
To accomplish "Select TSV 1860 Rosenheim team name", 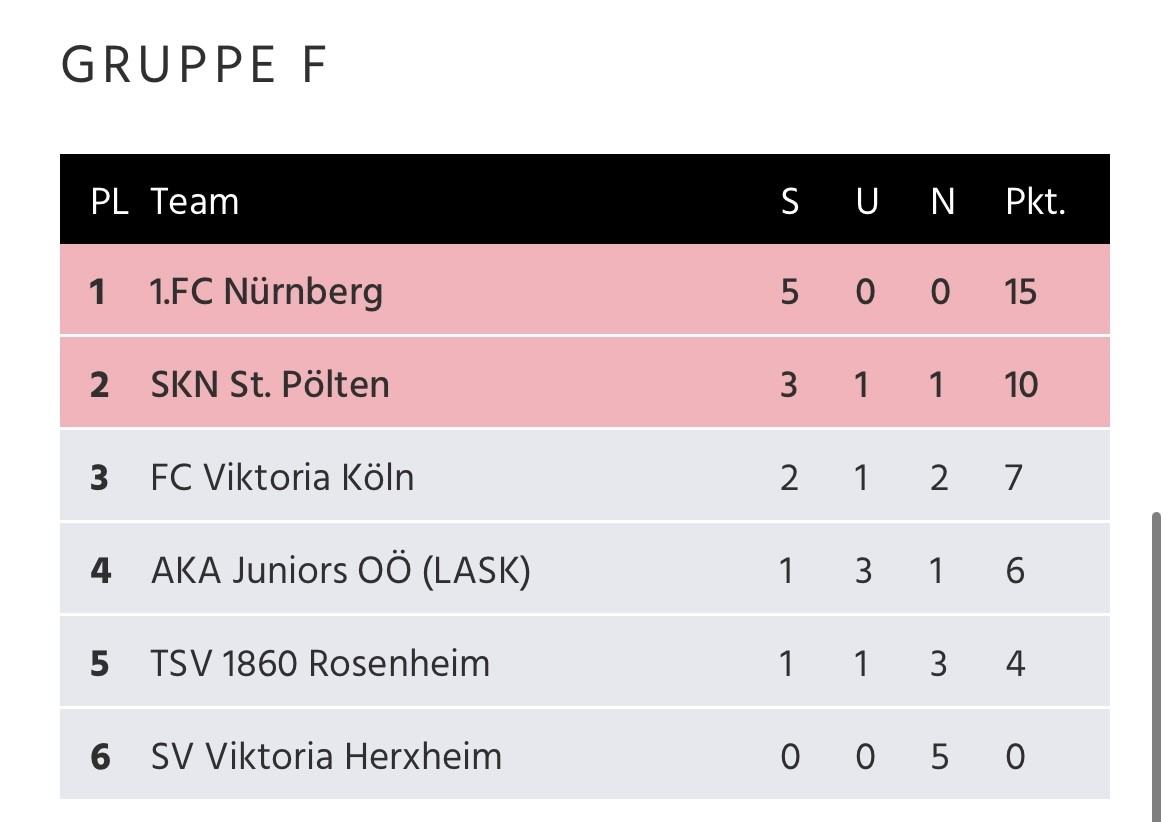I will tap(320, 663).
